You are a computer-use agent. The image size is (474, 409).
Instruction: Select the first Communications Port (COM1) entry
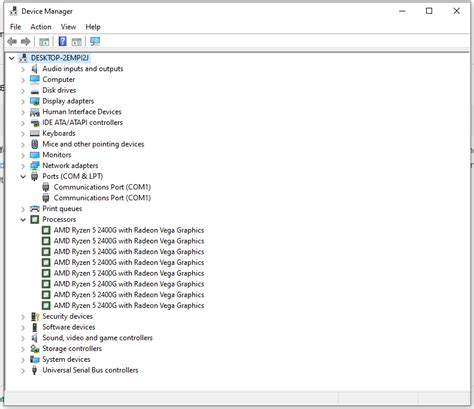point(102,187)
